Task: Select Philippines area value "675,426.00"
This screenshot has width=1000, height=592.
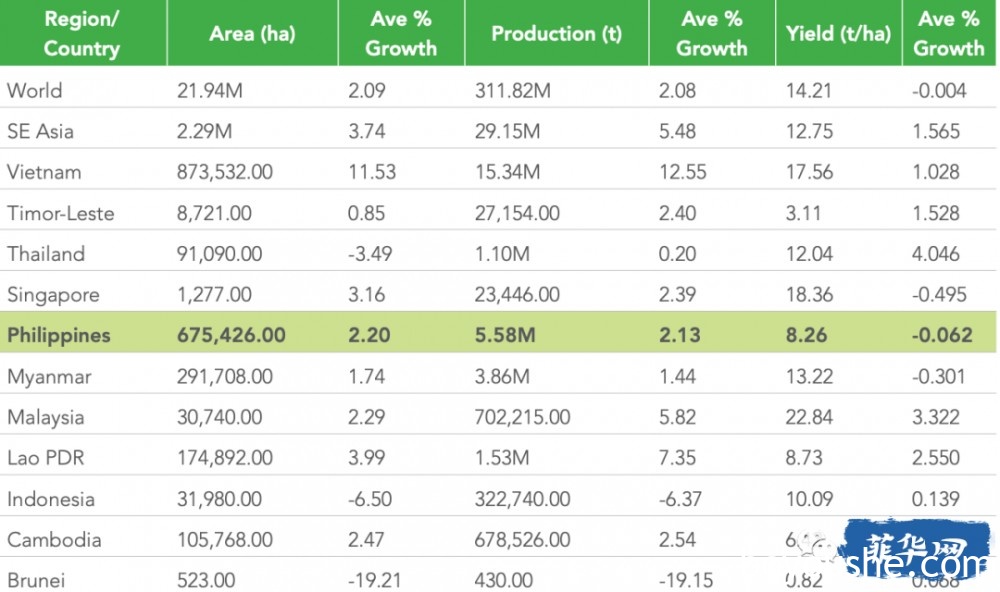Action: click(231, 336)
